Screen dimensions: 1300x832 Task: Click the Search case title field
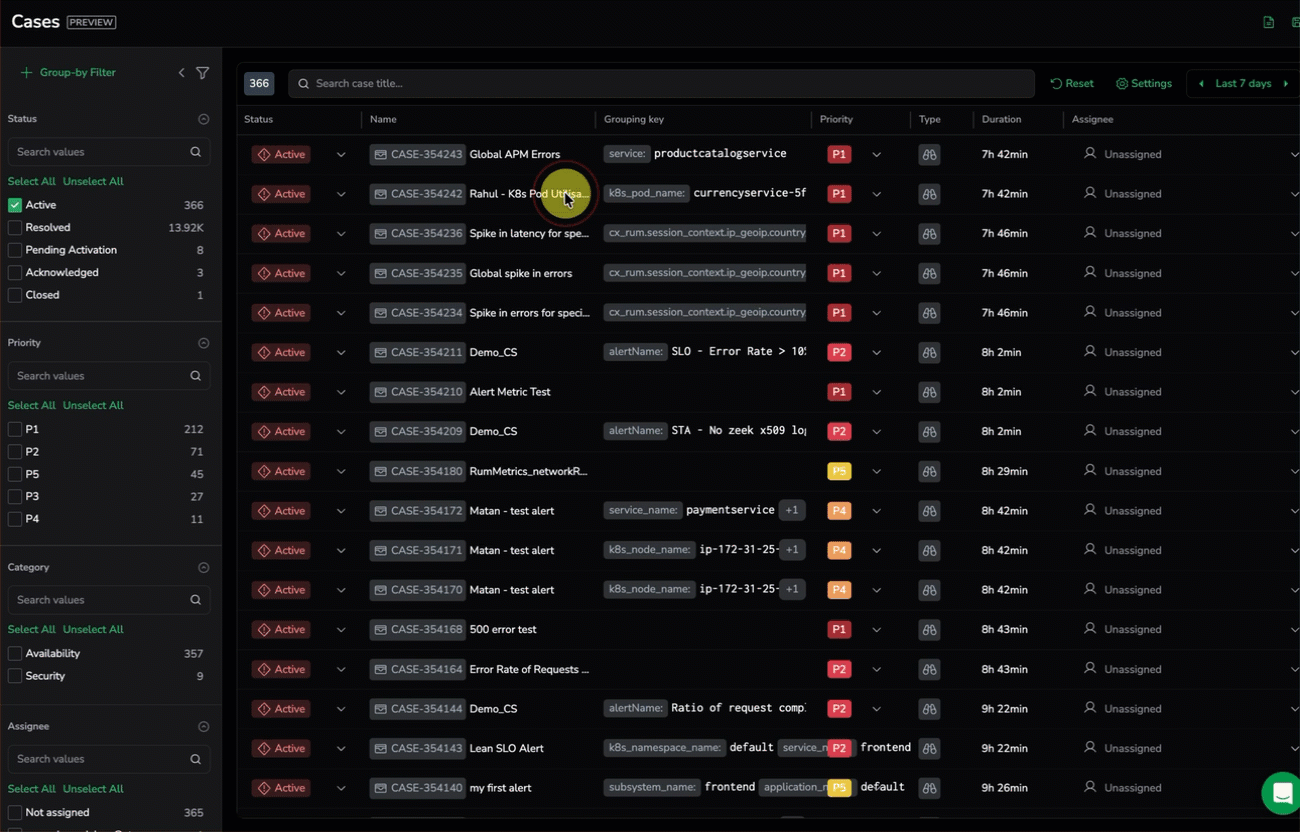point(660,84)
